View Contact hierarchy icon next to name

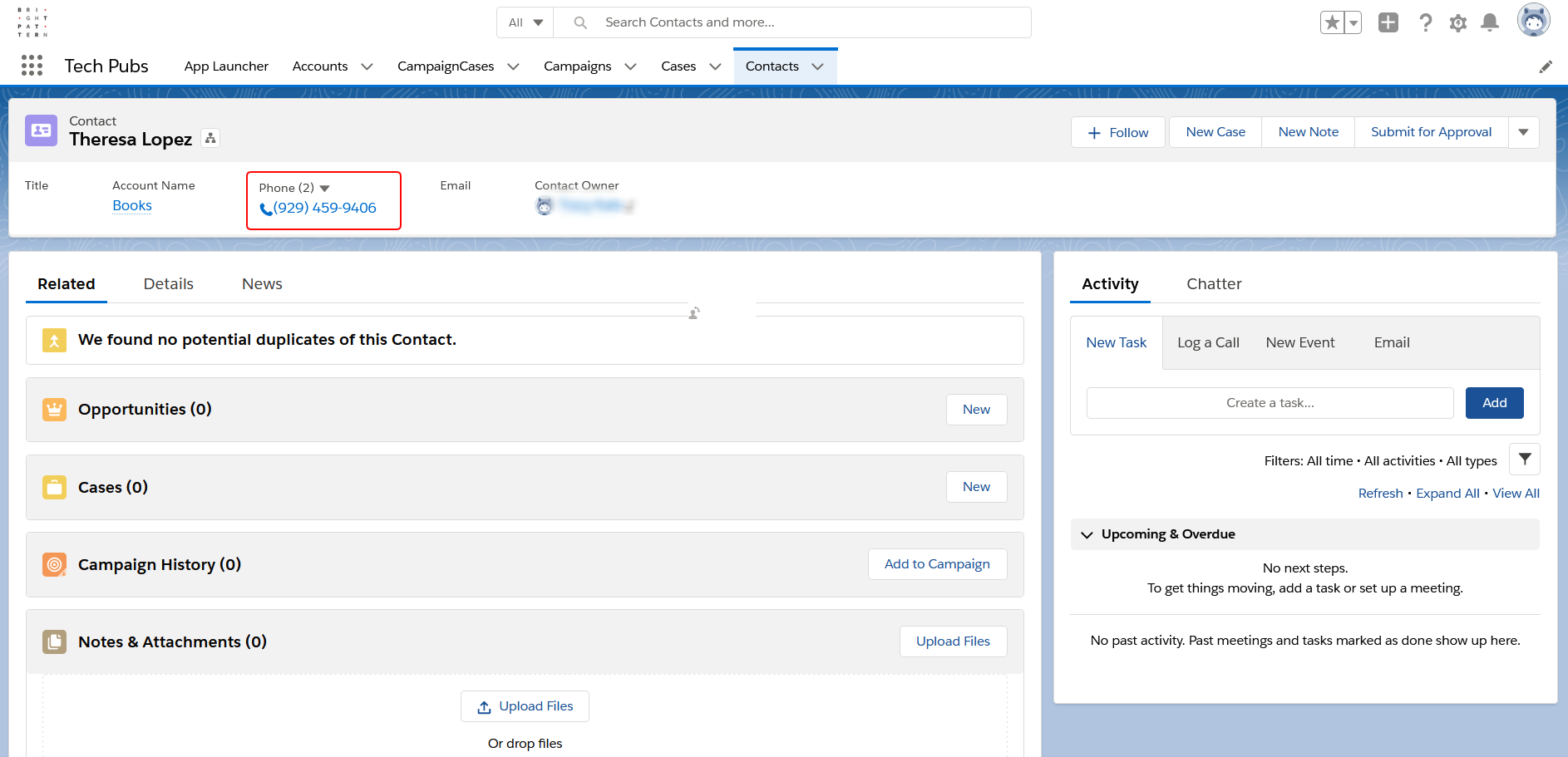pos(211,139)
